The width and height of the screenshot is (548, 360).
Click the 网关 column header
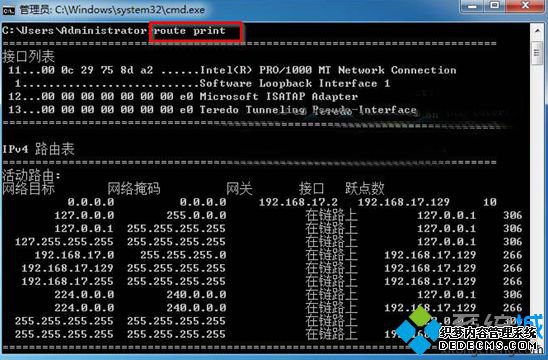239,189
